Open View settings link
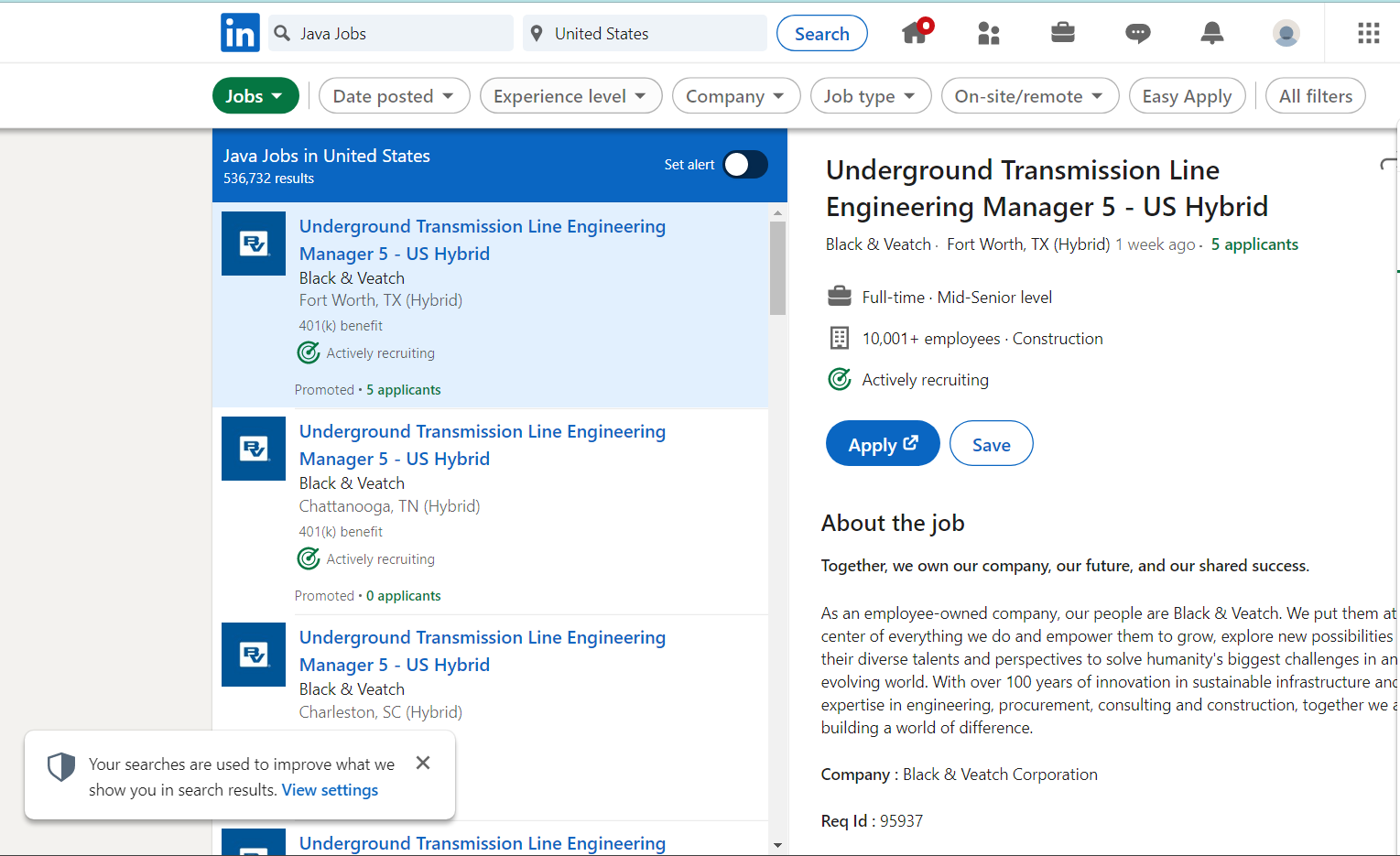 click(330, 790)
